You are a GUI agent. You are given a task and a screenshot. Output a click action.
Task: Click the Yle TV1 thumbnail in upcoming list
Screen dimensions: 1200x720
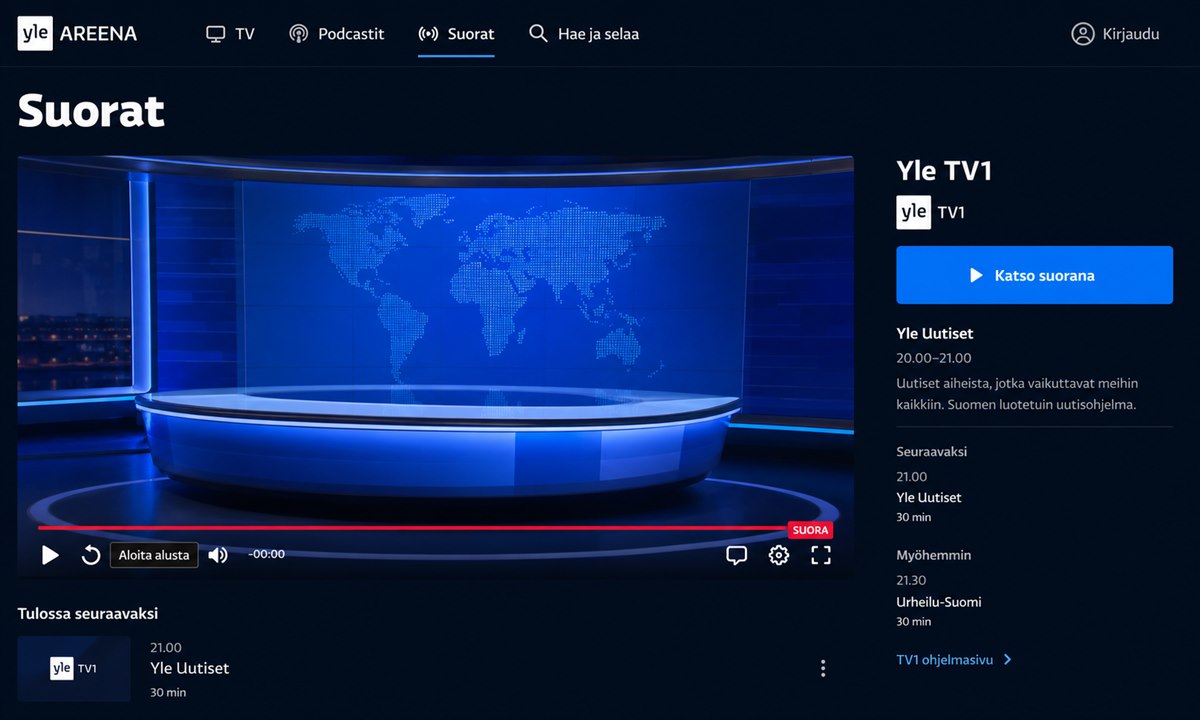pyautogui.click(x=74, y=668)
